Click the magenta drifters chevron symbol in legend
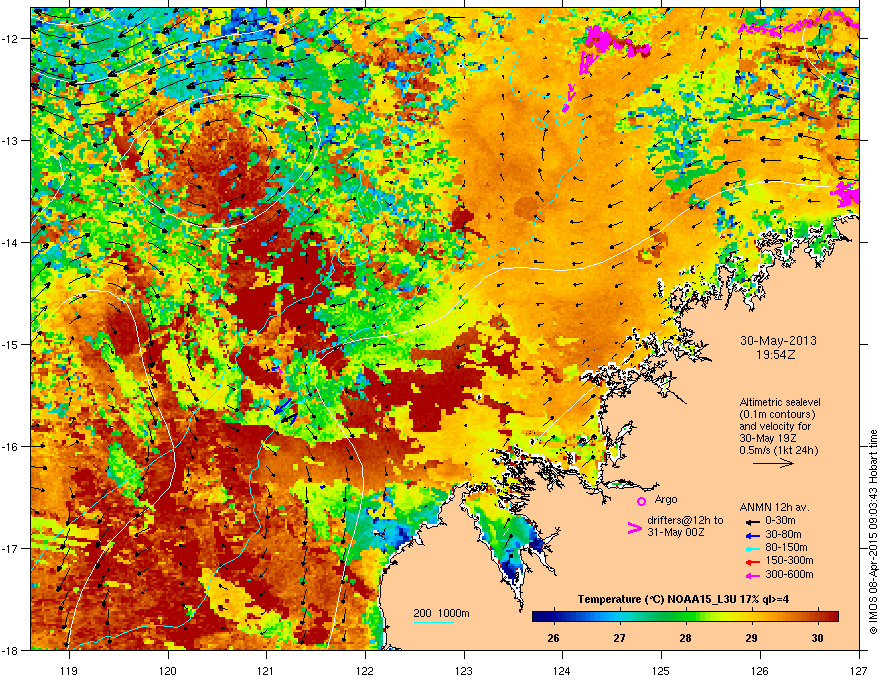The image size is (880, 680). pos(634,528)
